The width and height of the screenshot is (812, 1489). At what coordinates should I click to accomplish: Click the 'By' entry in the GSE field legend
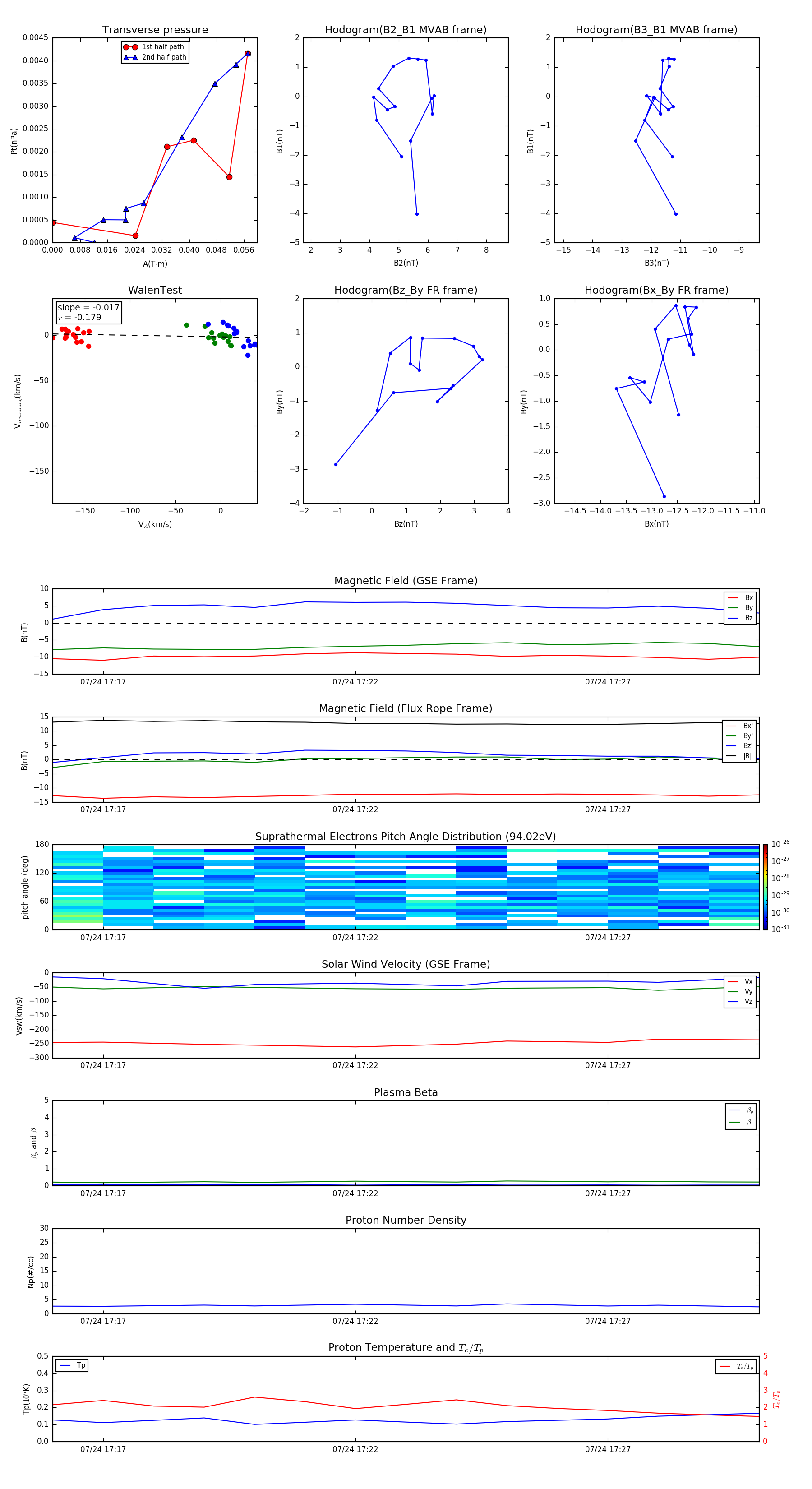coord(740,608)
